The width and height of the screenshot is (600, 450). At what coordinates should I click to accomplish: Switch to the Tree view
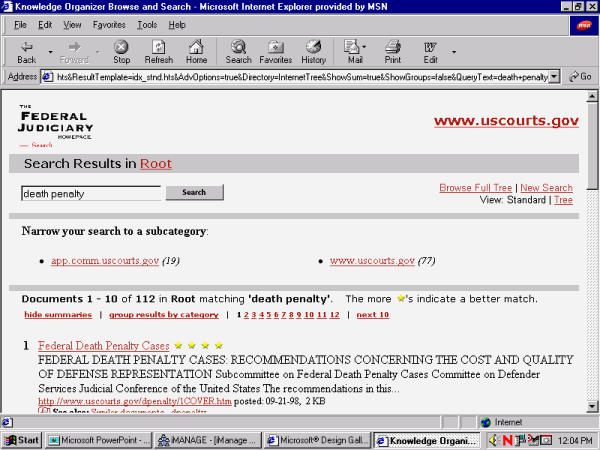(563, 200)
